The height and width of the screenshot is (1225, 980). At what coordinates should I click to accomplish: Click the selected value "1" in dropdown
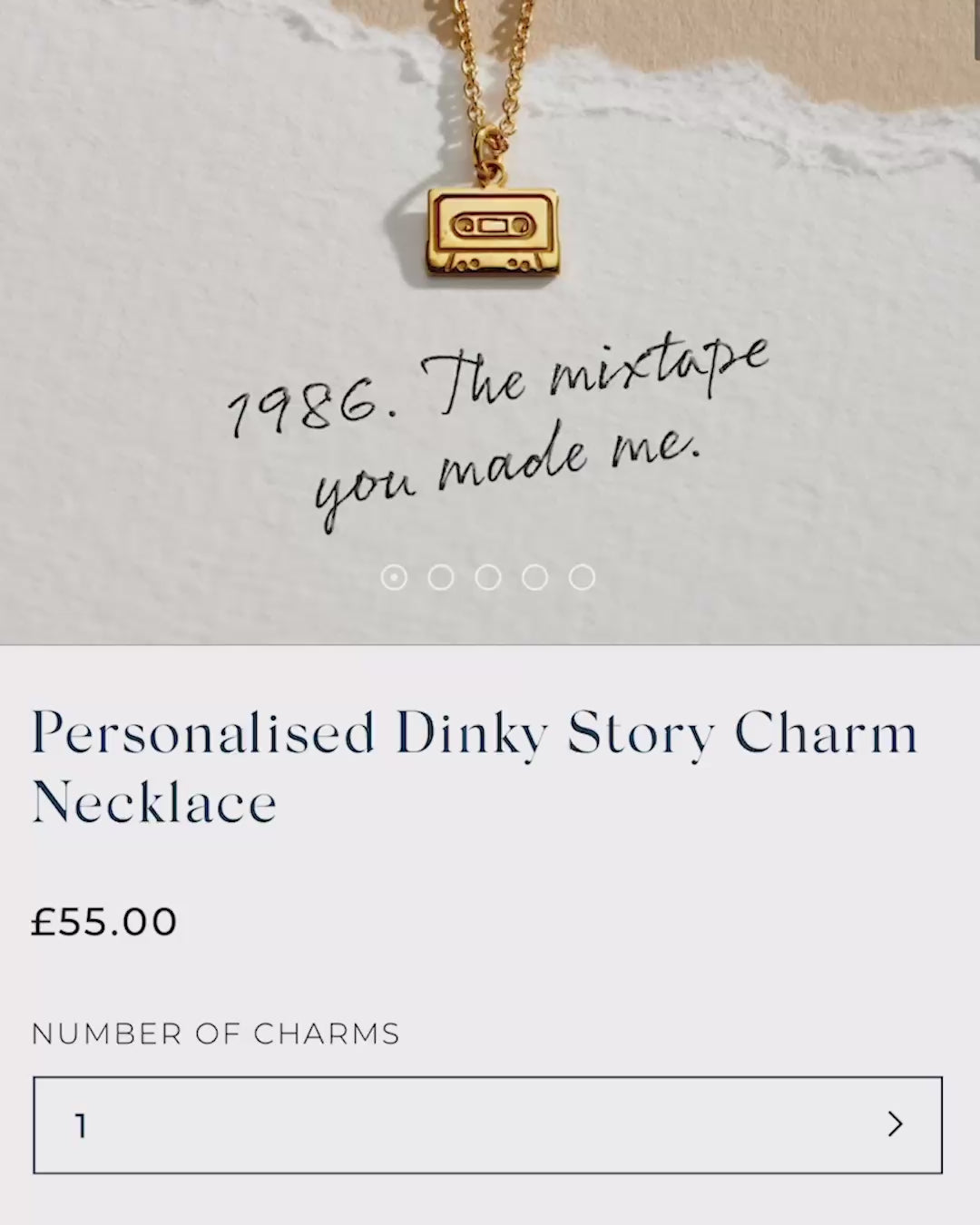[82, 1126]
